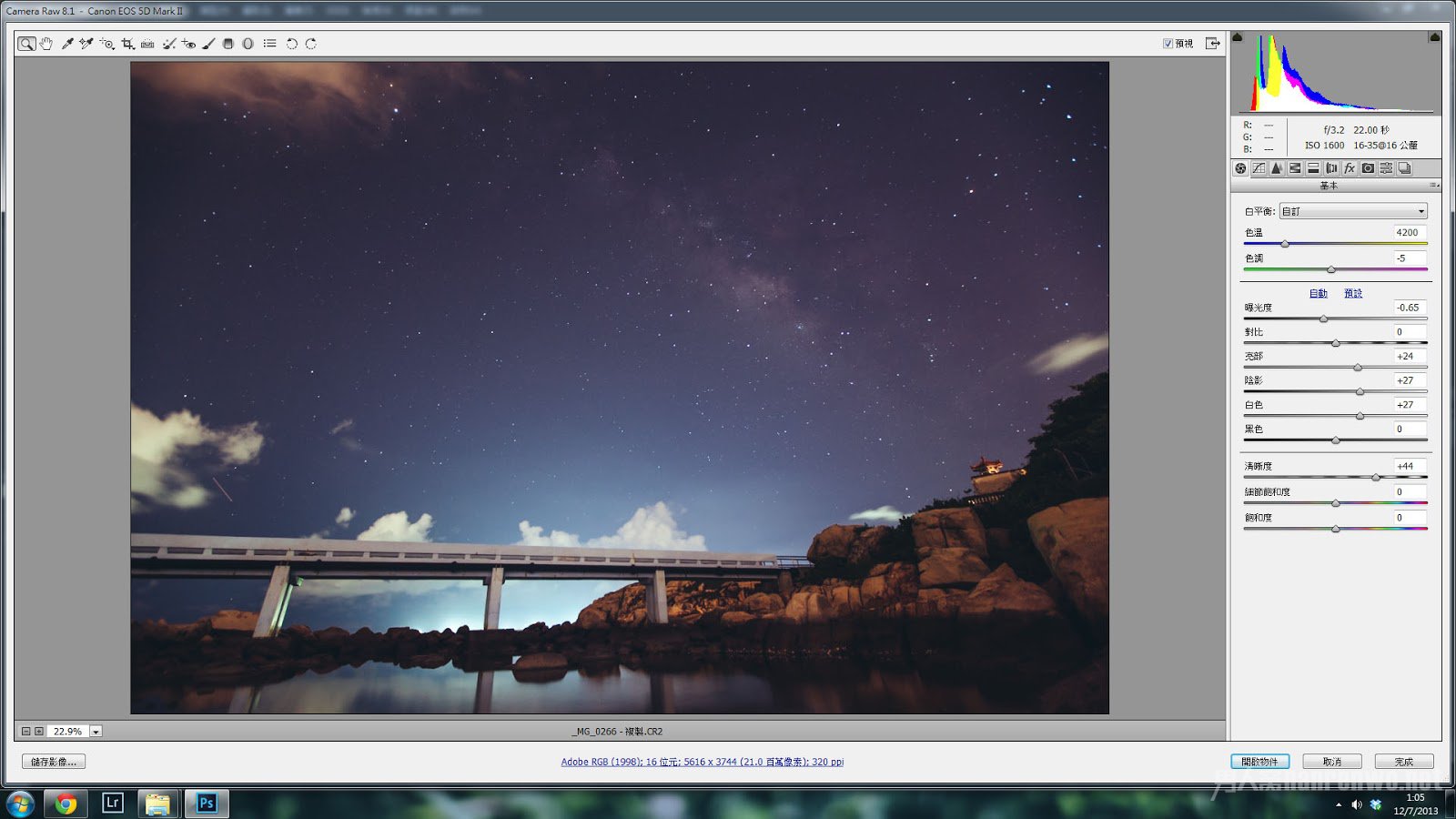Switch to the HSL / Grayscale tab
Screen dimensions: 1456x819
pyautogui.click(x=1295, y=168)
